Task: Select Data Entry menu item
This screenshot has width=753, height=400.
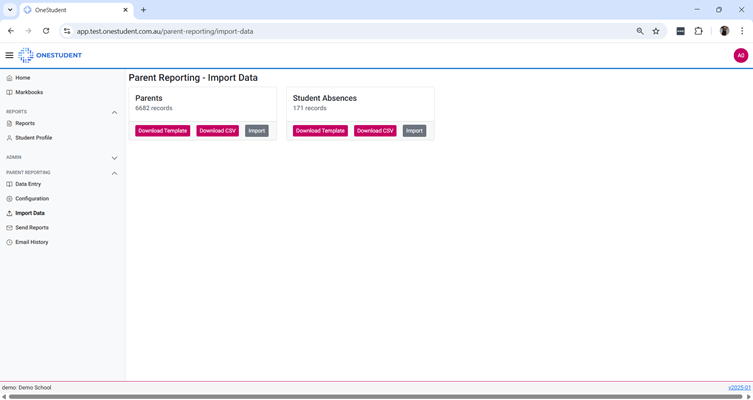Action: click(28, 184)
